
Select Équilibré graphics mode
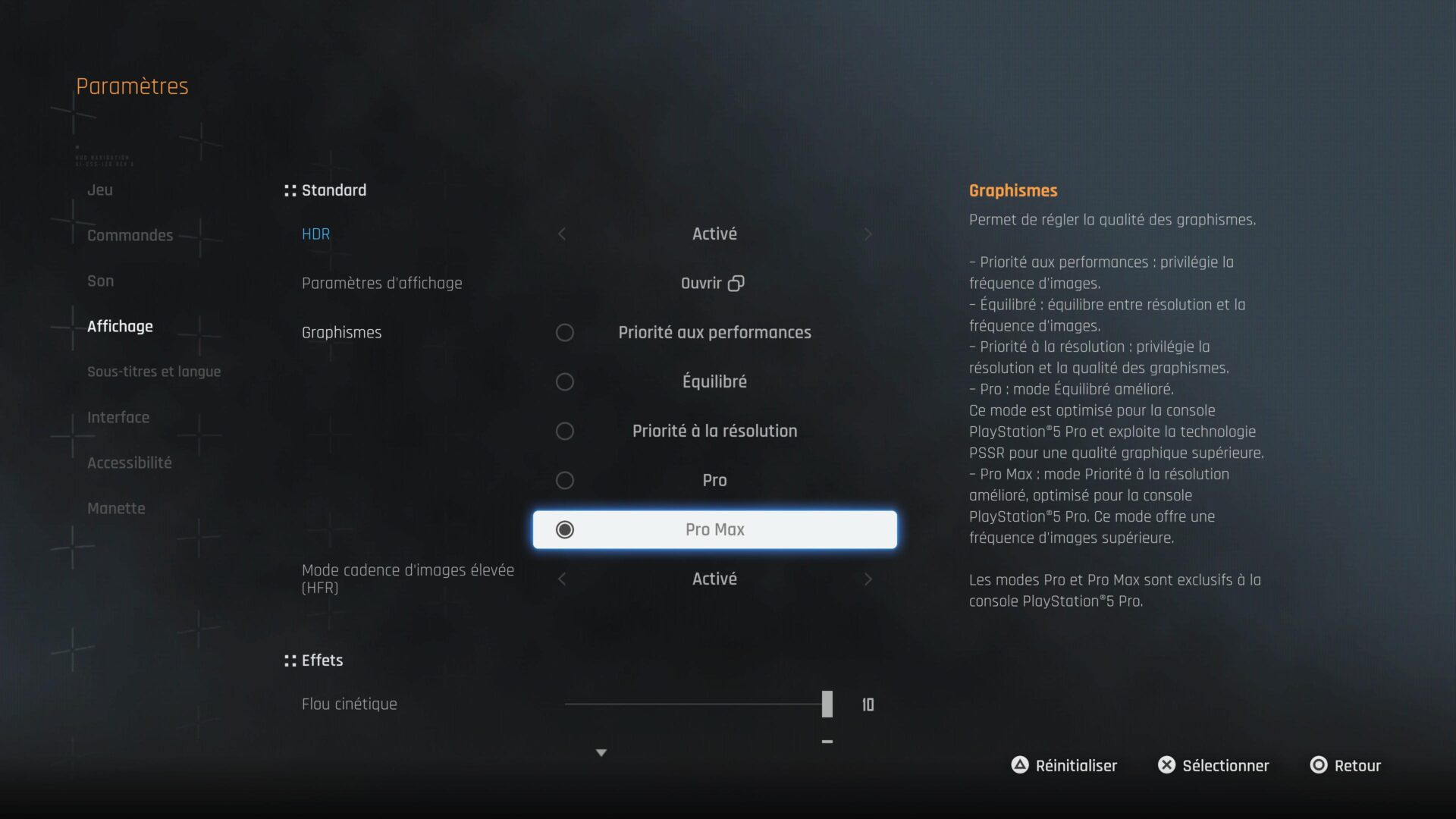(714, 381)
